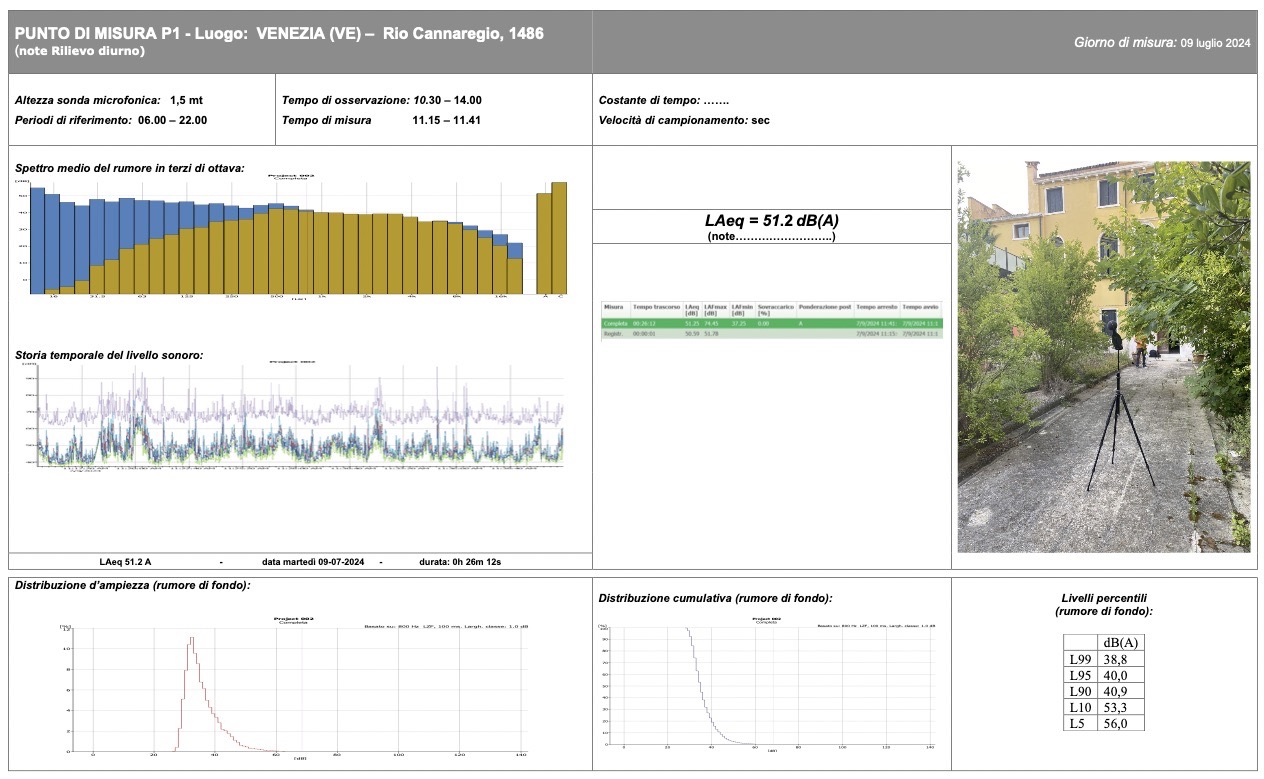This screenshot has width=1264, height=779.
Task: Select the L5 value 56,0 cell
Action: point(1119,723)
